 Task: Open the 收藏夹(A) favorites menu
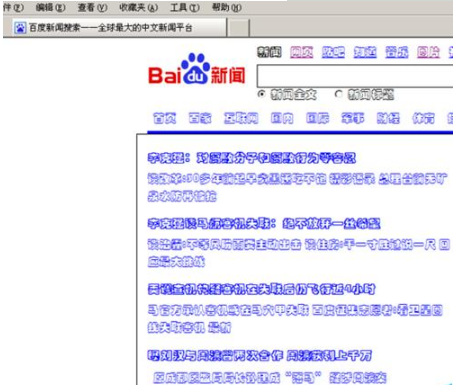[138, 7]
